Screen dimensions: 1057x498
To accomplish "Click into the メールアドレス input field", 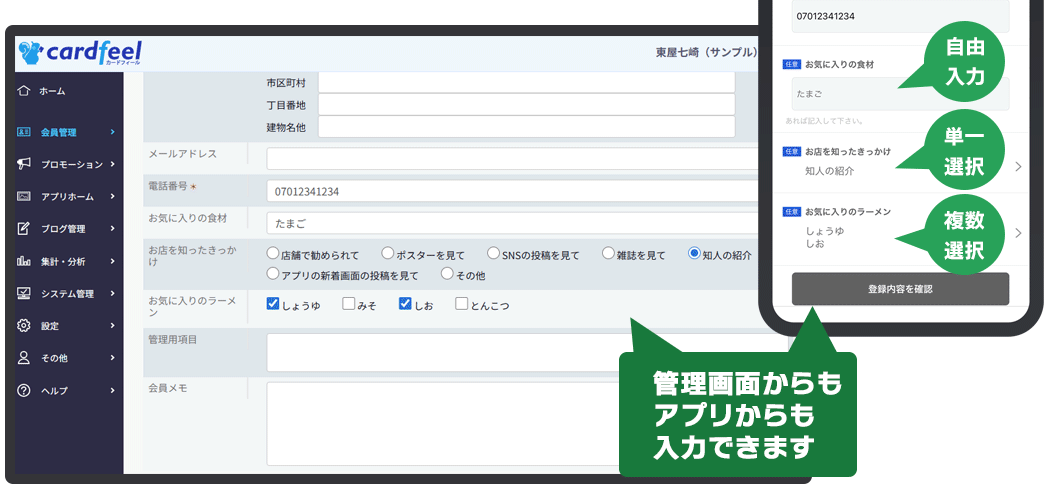I will 510,158.
